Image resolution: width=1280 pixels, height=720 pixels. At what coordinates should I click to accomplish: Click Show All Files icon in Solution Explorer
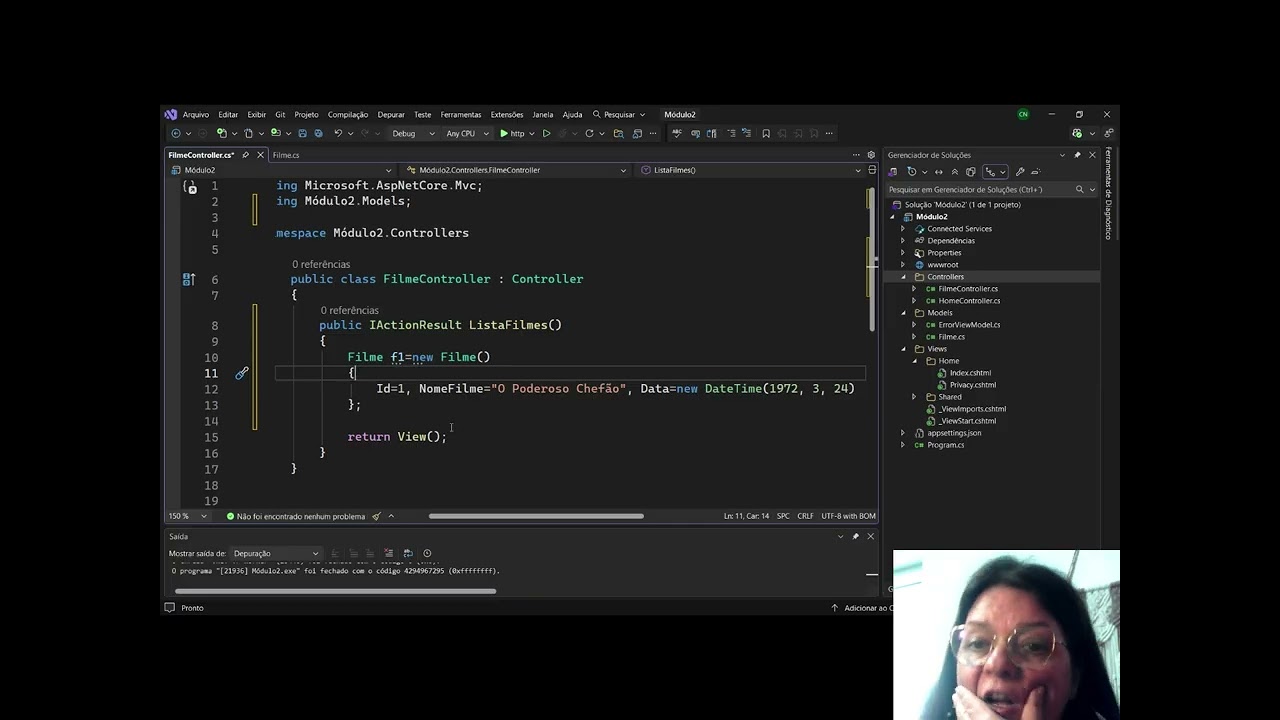[x=970, y=172]
